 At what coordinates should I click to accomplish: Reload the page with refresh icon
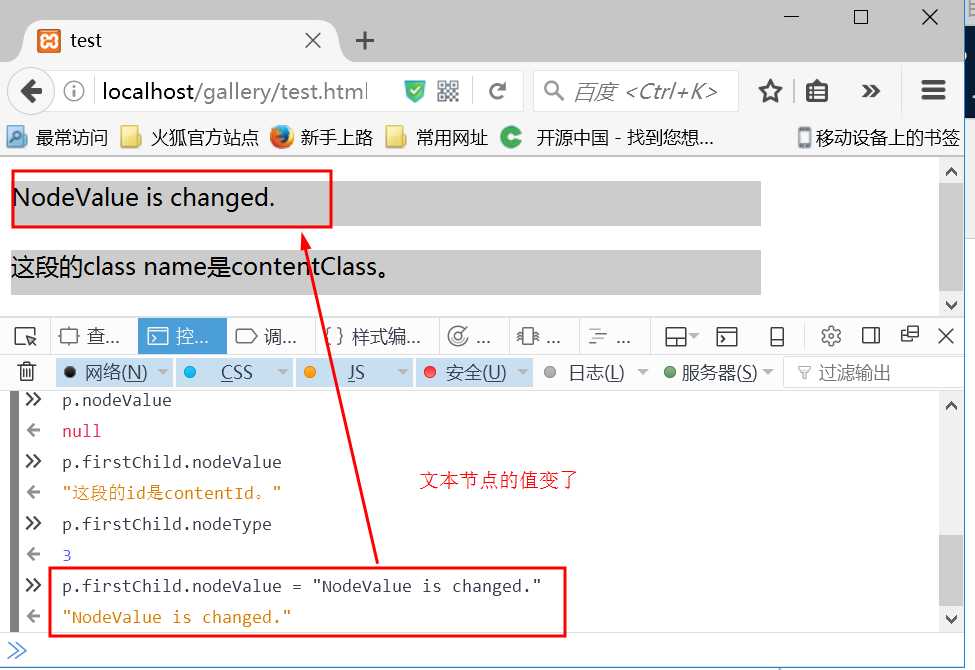[497, 91]
